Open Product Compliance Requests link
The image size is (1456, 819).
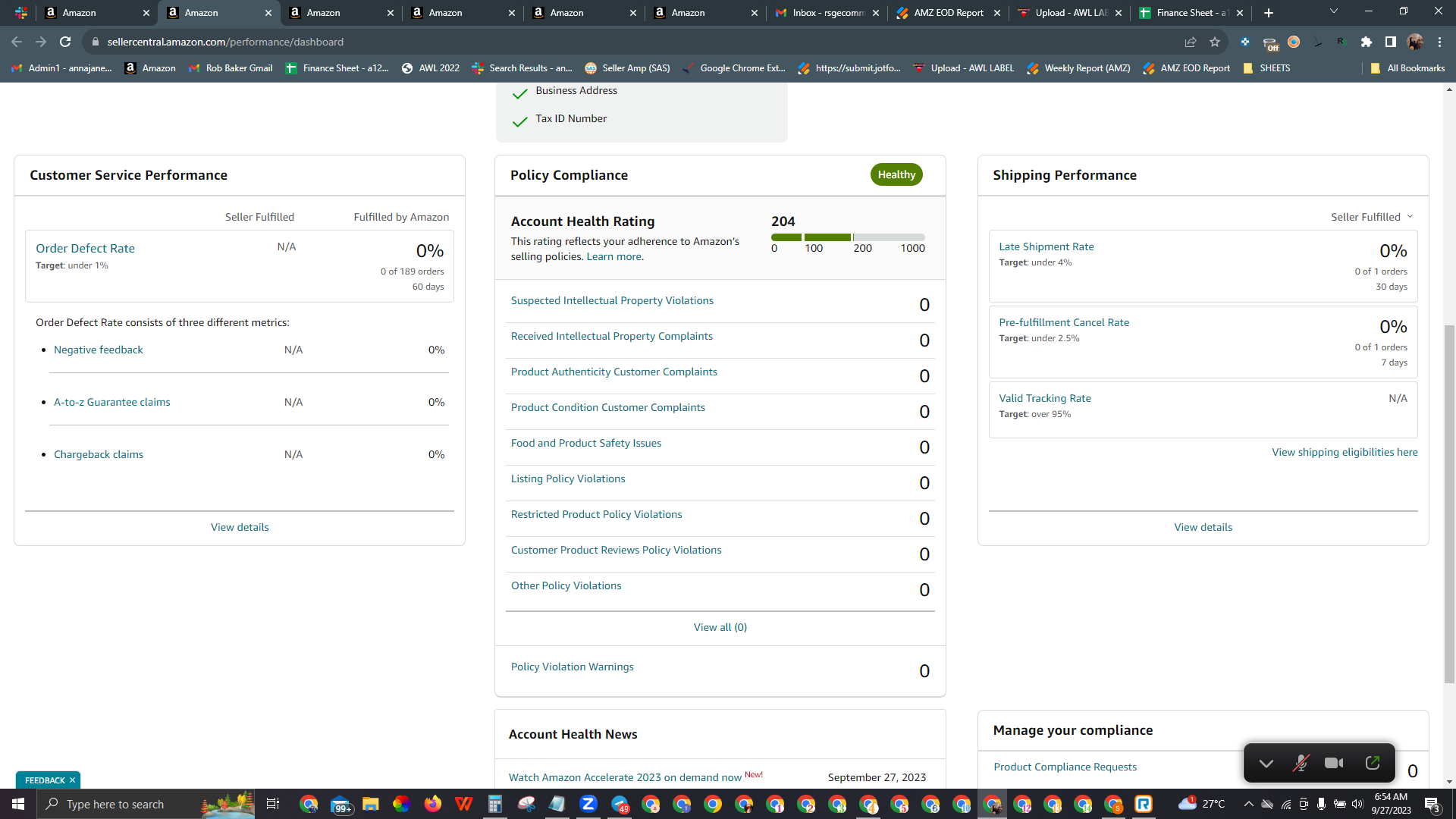pyautogui.click(x=1065, y=767)
